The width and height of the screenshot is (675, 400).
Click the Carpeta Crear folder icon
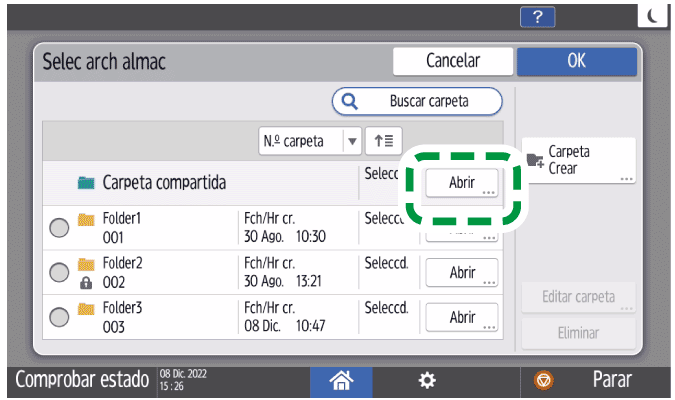click(x=535, y=160)
